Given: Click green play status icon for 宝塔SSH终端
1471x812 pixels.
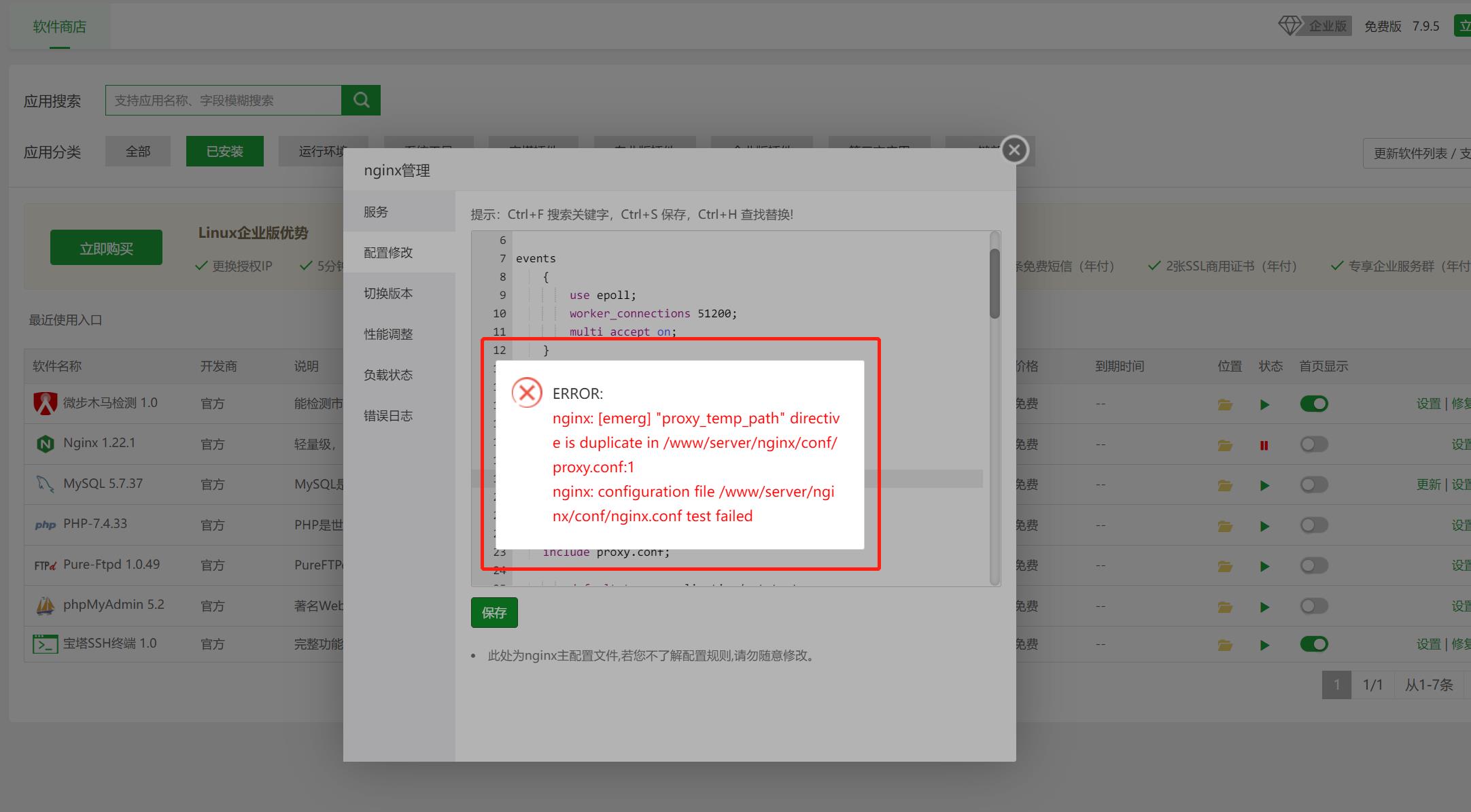Looking at the screenshot, I should [x=1264, y=646].
